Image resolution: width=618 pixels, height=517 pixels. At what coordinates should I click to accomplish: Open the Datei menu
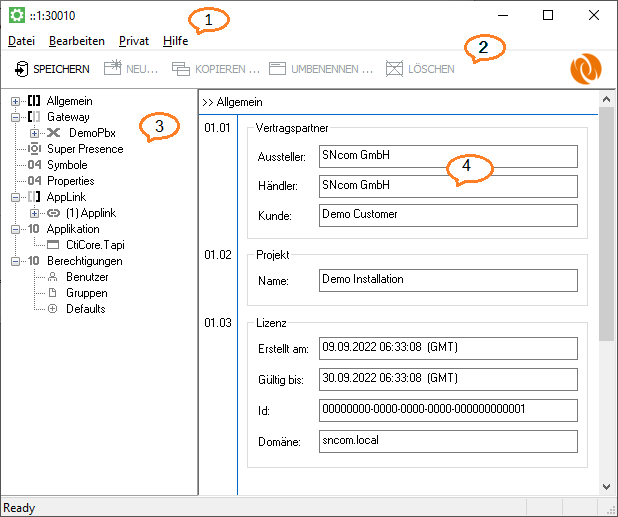(21, 41)
